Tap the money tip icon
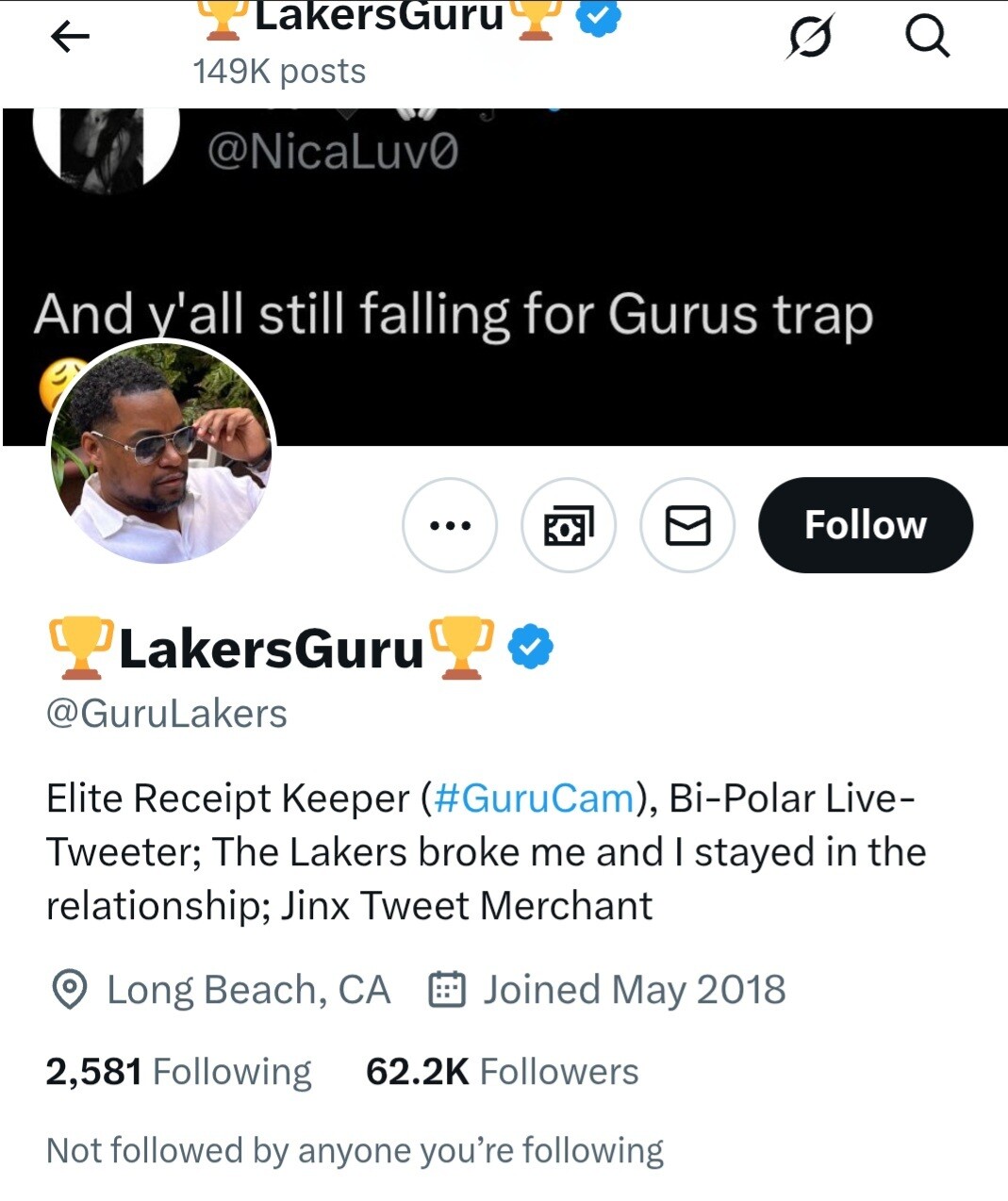Screen dimensions: 1008x1201 [x=569, y=525]
